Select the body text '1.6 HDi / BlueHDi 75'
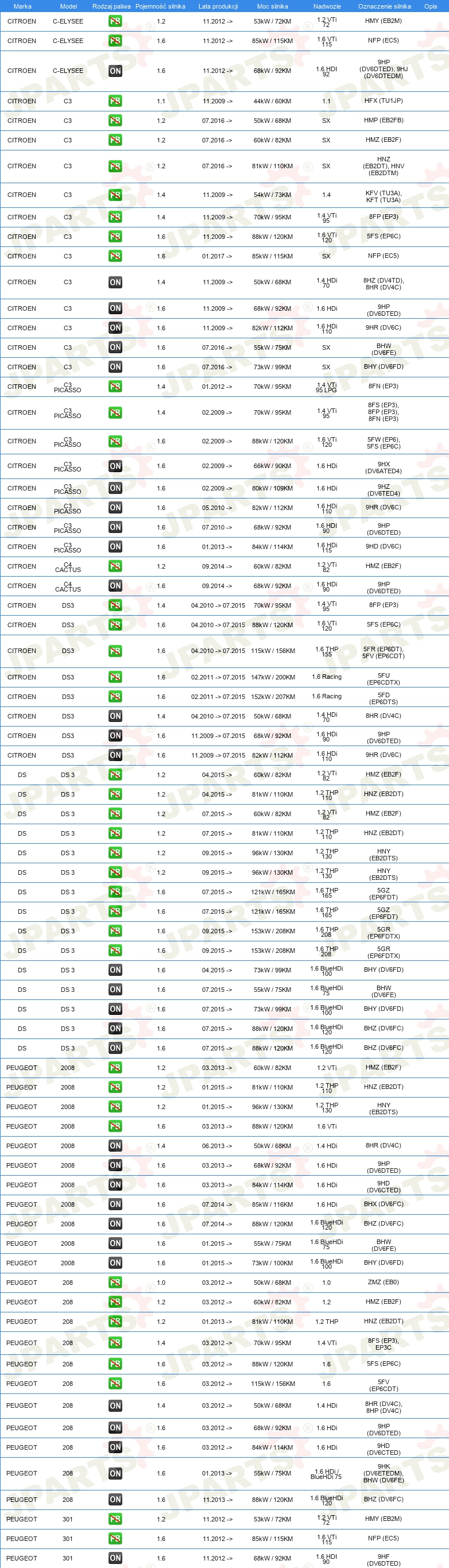Viewport: 449px width, 1568px height. pos(327,1474)
